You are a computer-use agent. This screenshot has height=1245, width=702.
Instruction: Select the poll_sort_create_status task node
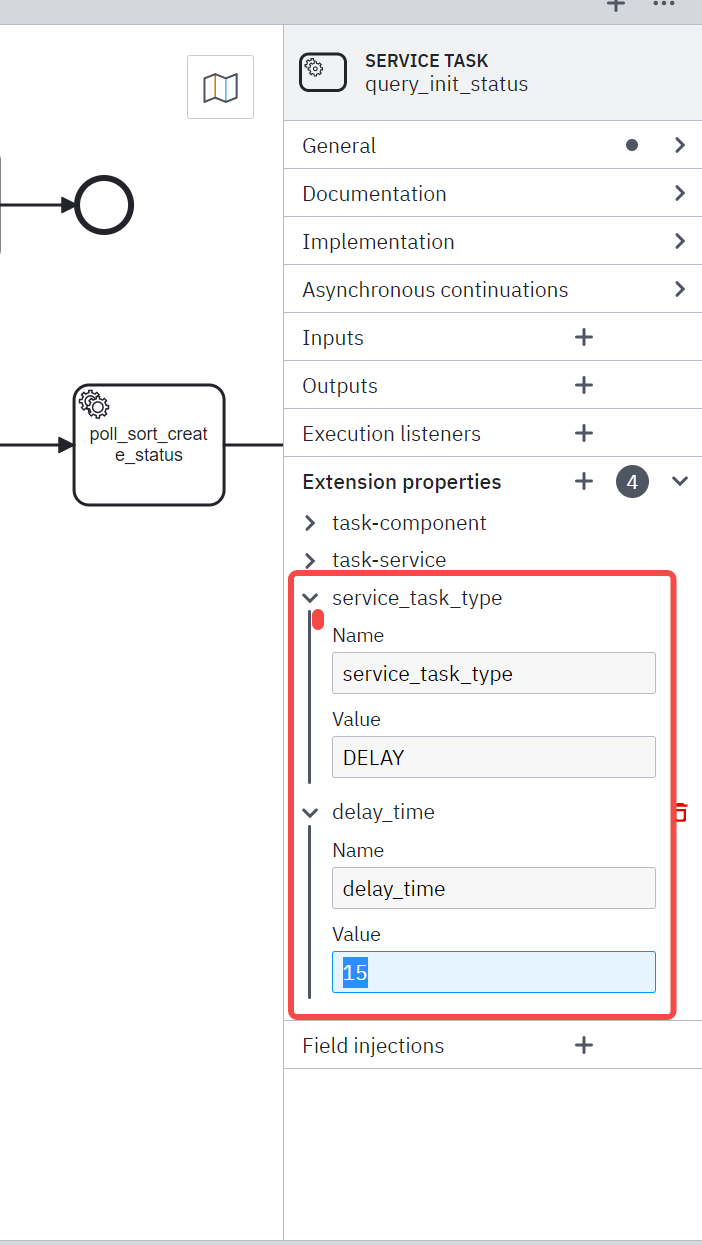pyautogui.click(x=149, y=445)
